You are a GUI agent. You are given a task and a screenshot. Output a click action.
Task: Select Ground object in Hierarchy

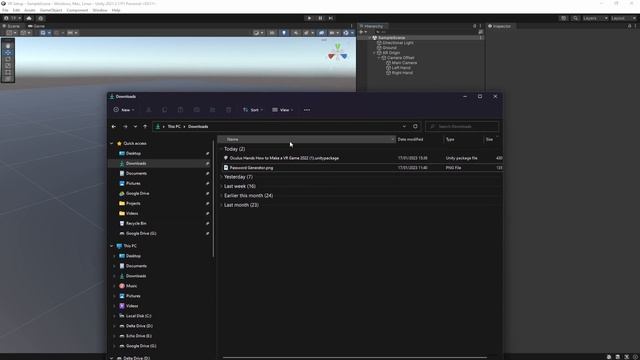(x=389, y=48)
